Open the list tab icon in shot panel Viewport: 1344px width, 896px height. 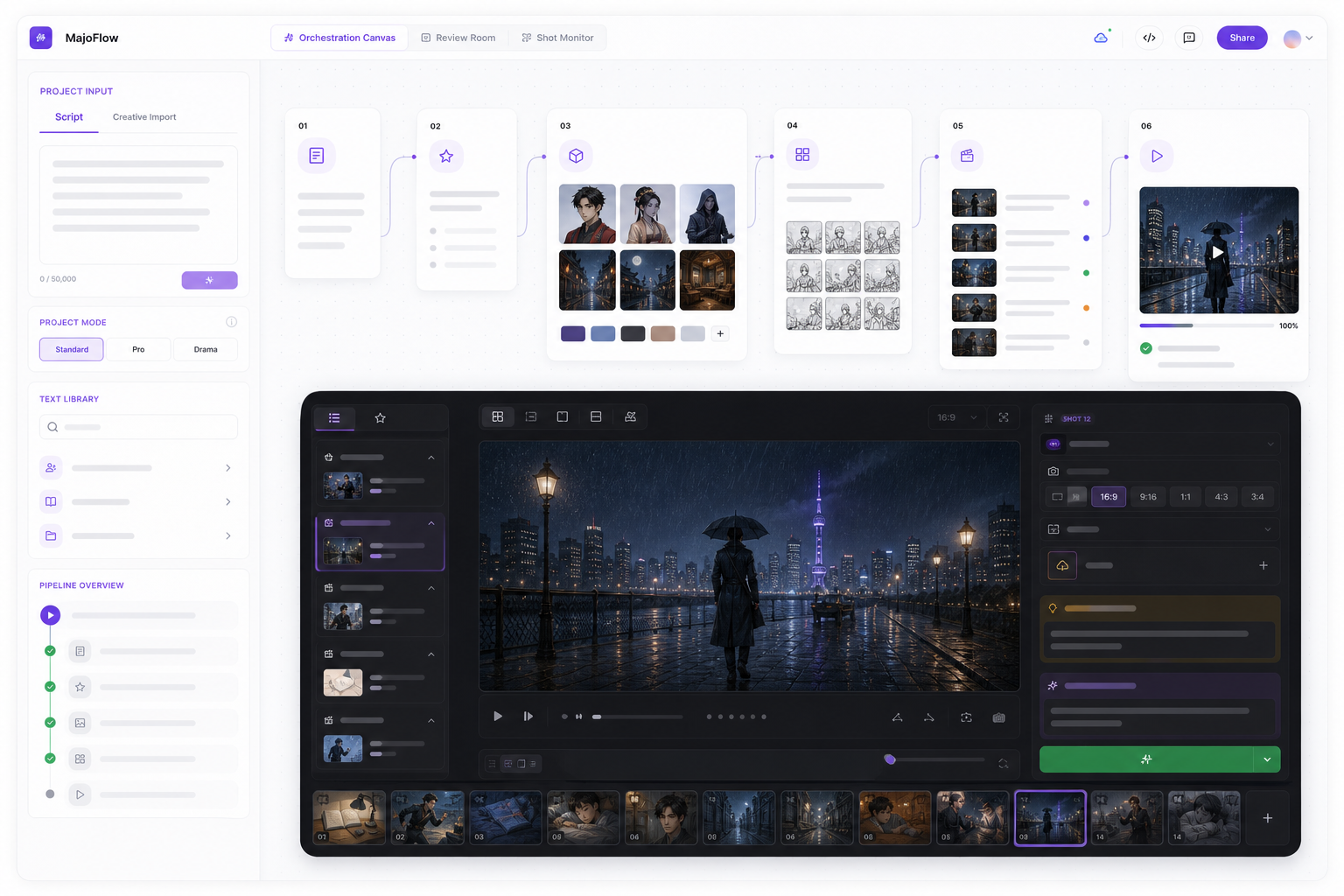click(x=334, y=417)
